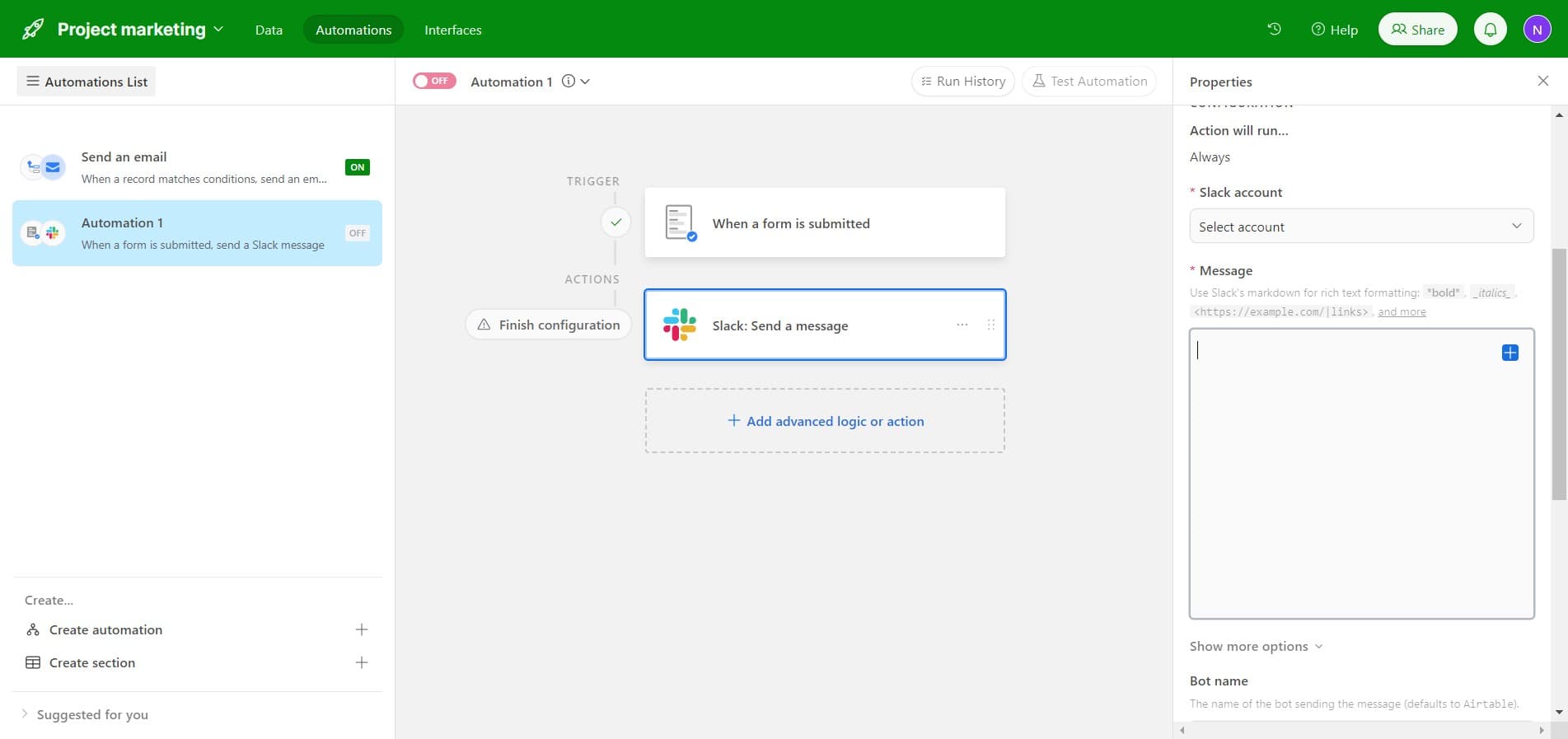The width and height of the screenshot is (1568, 739).
Task: Click Slack logo in action card
Action: (679, 325)
